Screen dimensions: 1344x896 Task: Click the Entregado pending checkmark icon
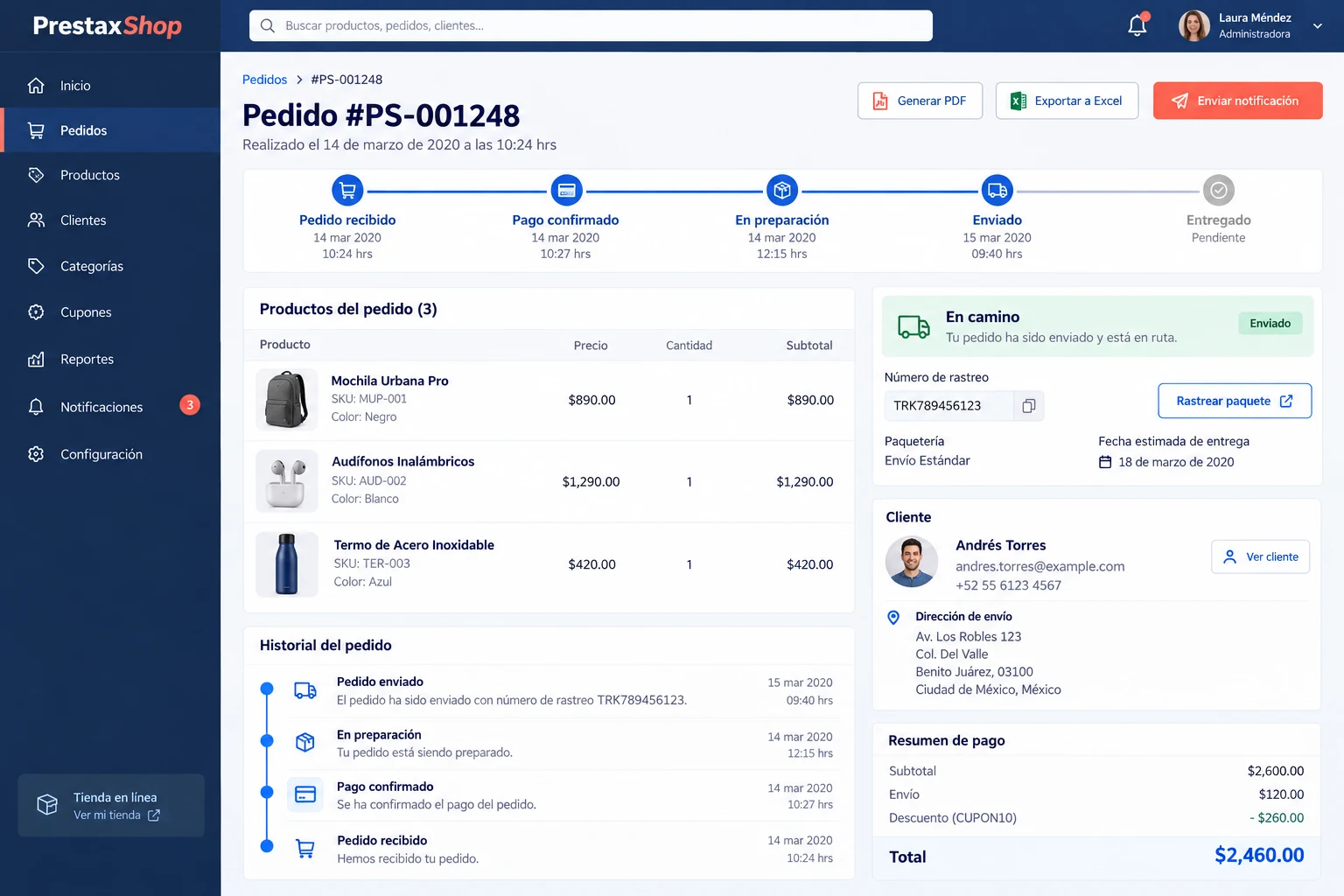(1219, 190)
